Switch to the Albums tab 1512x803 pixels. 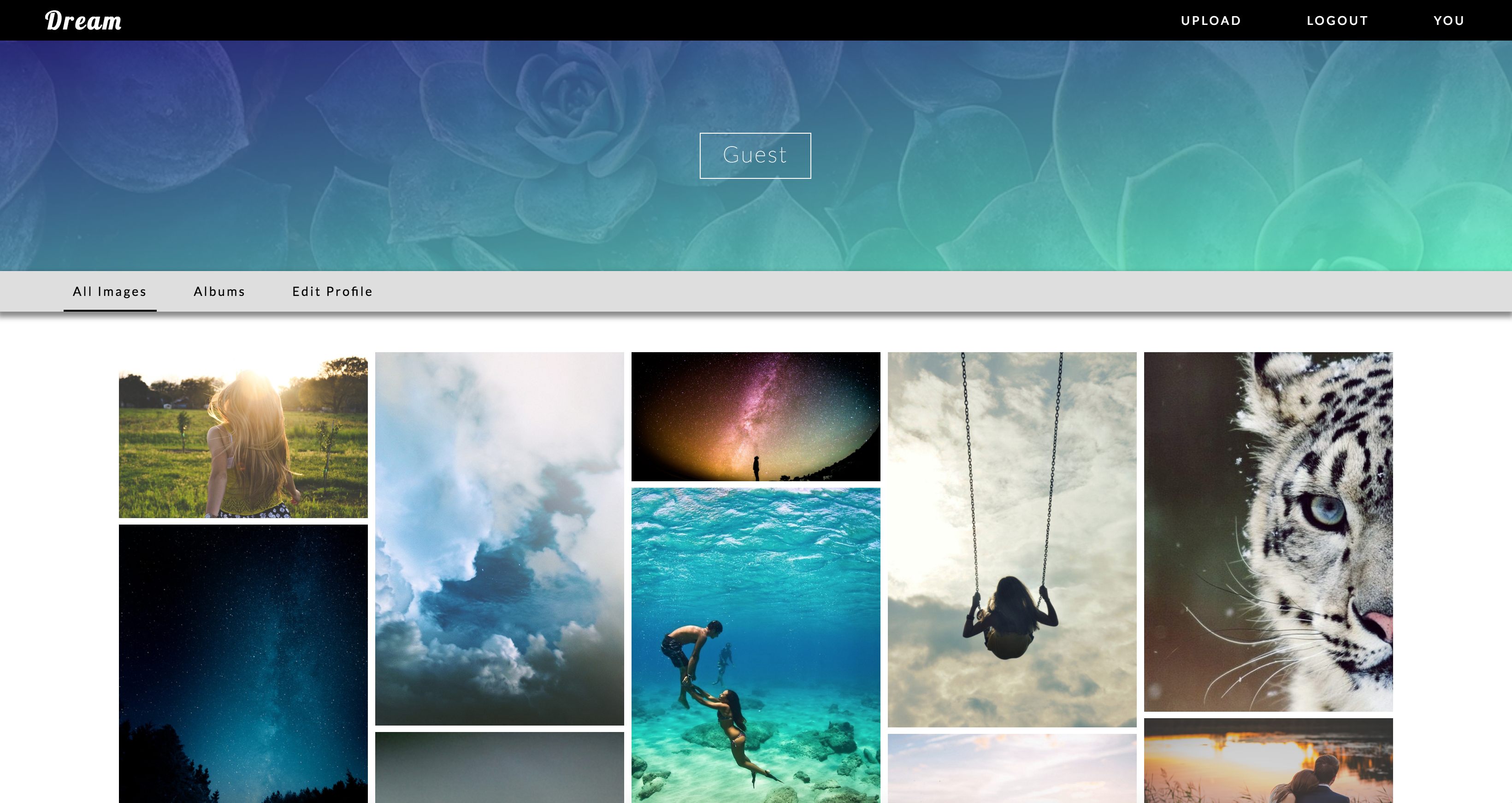click(x=219, y=292)
